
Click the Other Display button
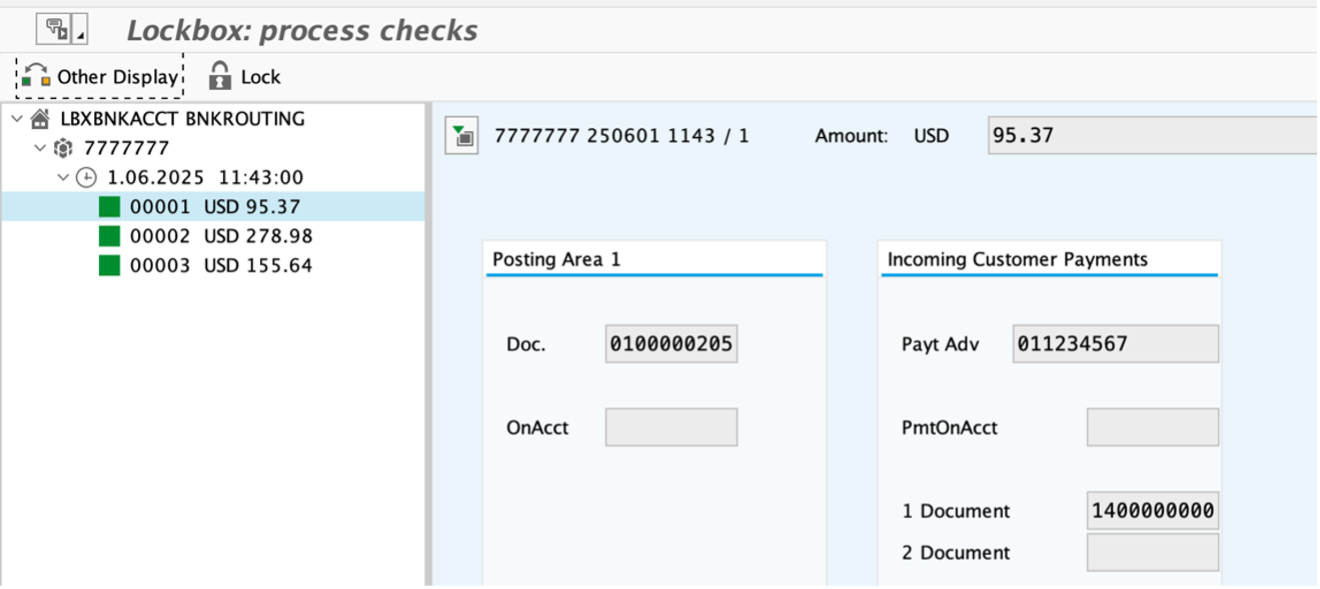100,76
